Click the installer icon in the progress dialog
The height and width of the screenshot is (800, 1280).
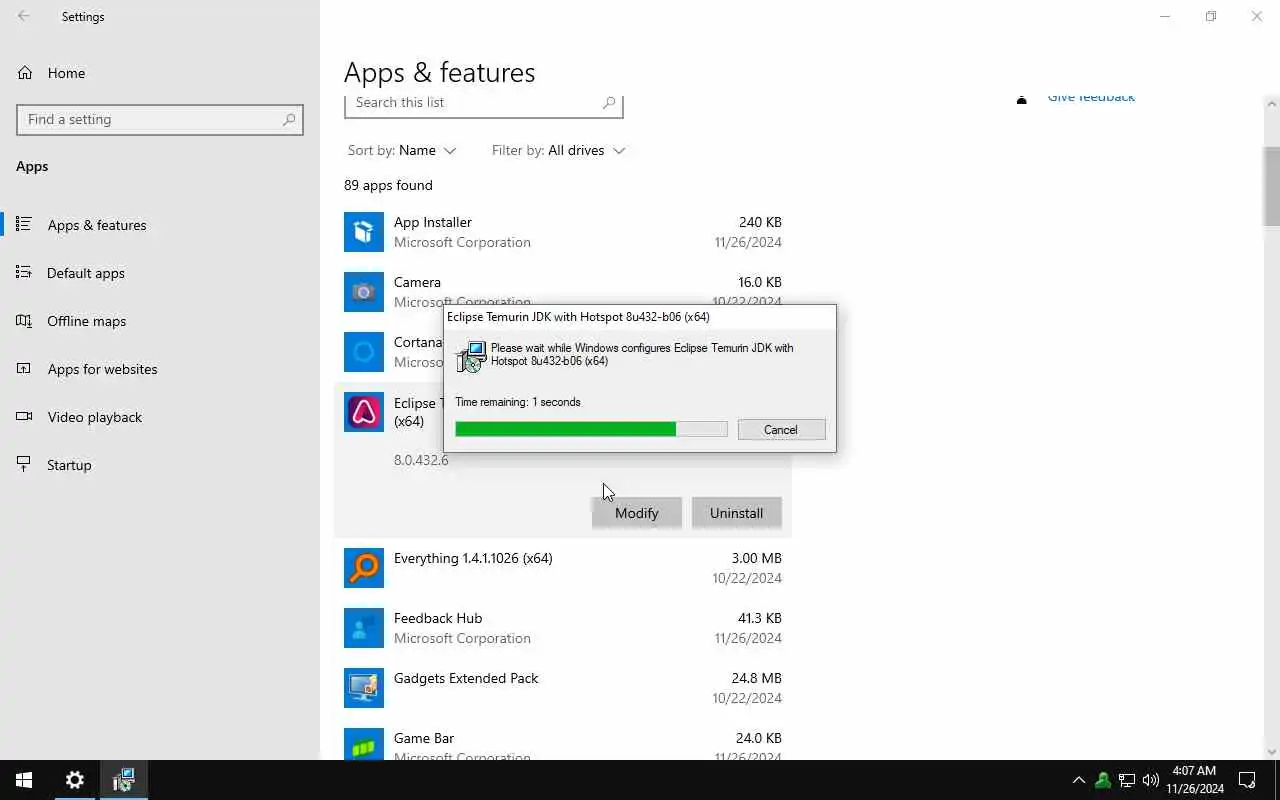tap(471, 357)
